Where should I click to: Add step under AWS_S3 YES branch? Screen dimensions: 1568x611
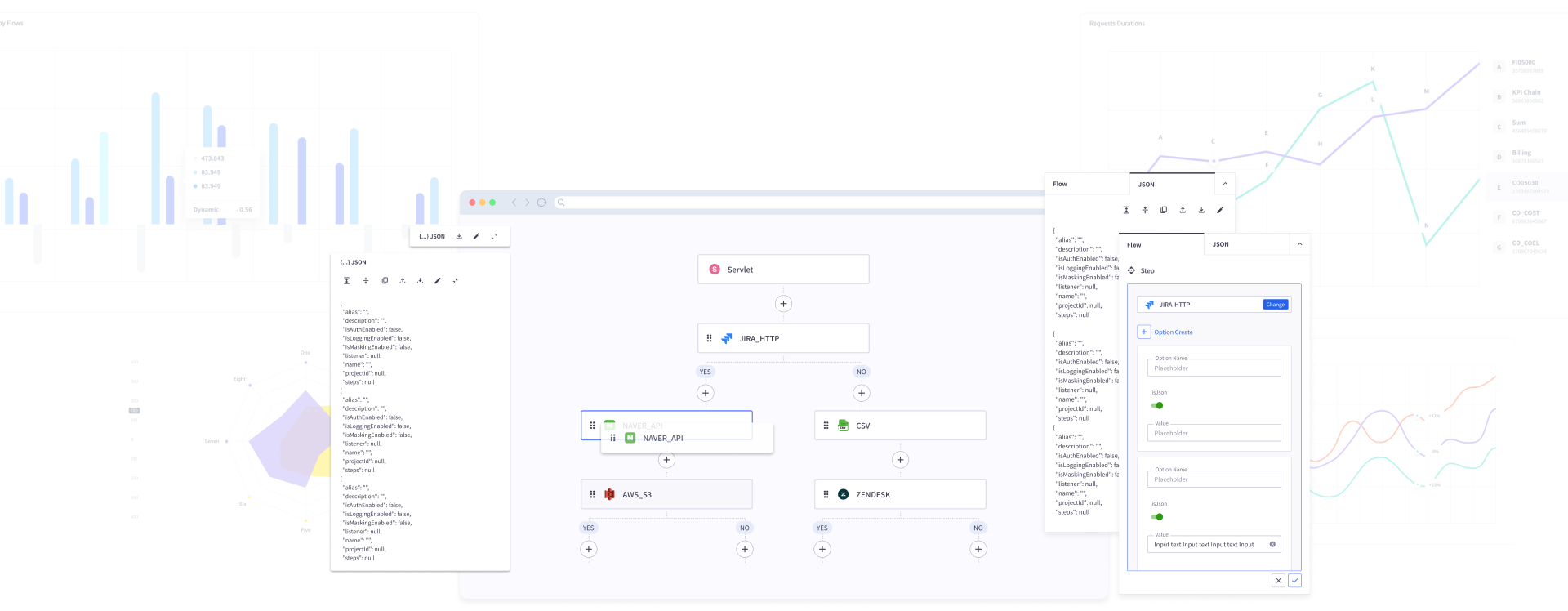(589, 550)
